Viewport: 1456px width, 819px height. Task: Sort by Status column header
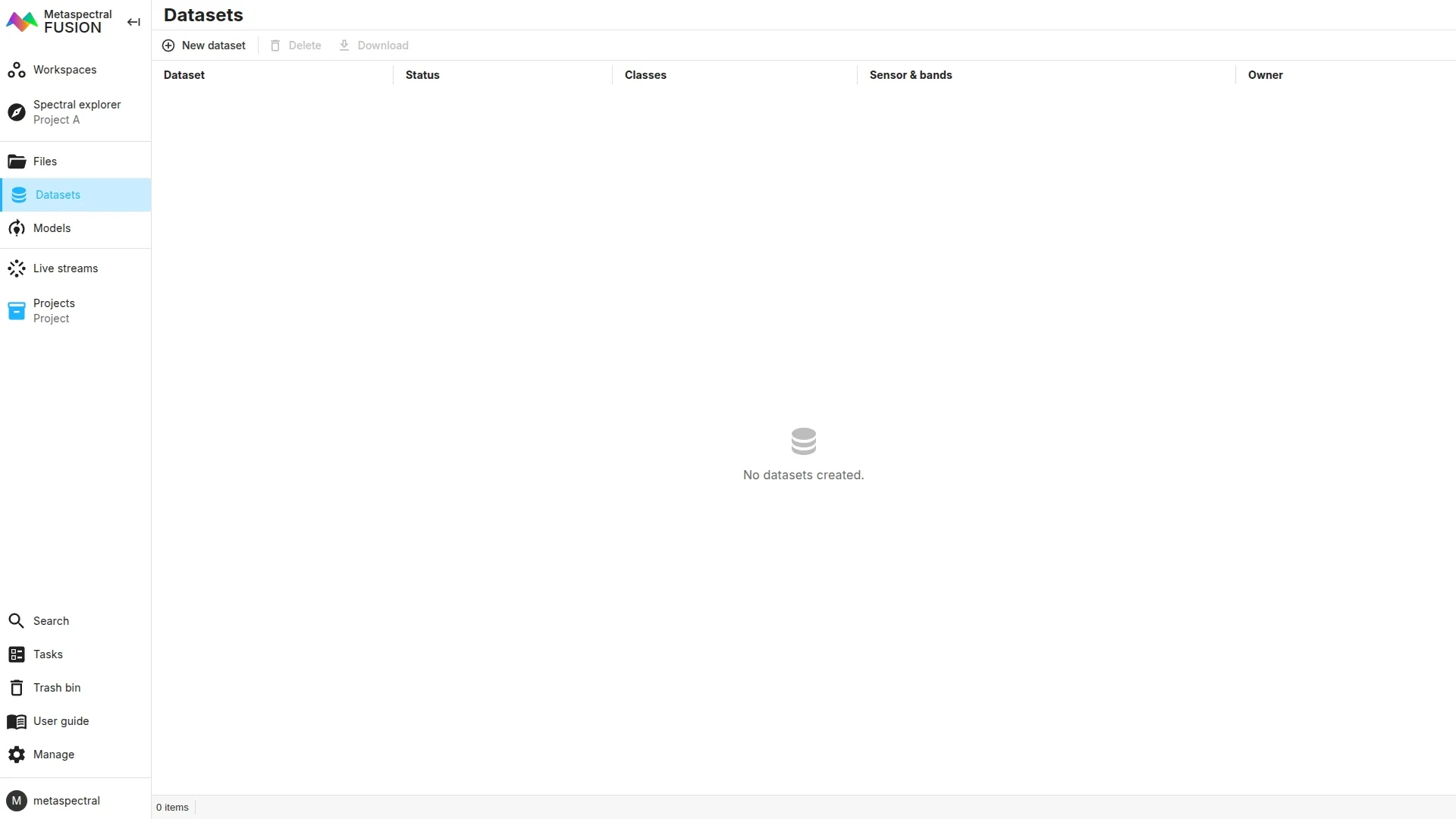[x=422, y=75]
